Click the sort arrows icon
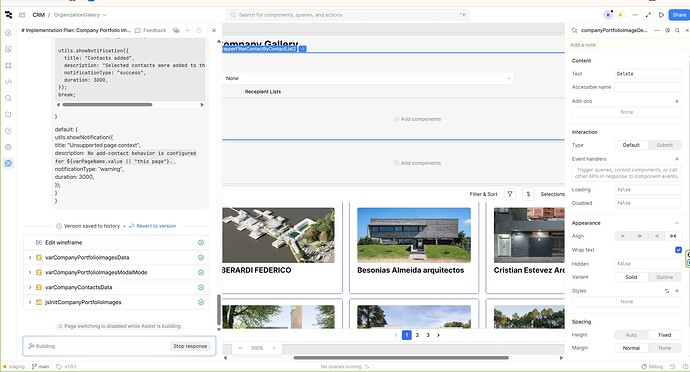690x372 pixels. click(528, 194)
